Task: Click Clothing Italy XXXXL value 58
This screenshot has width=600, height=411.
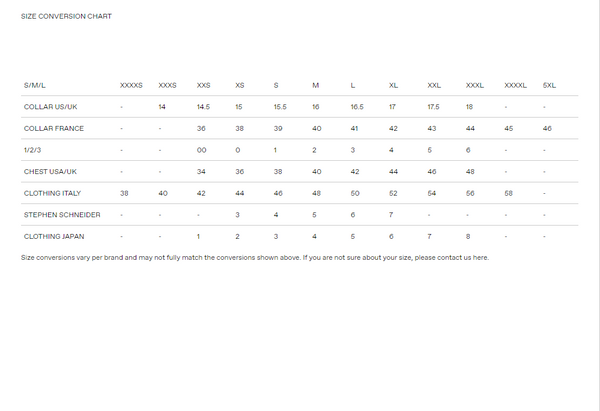Action: coord(509,192)
